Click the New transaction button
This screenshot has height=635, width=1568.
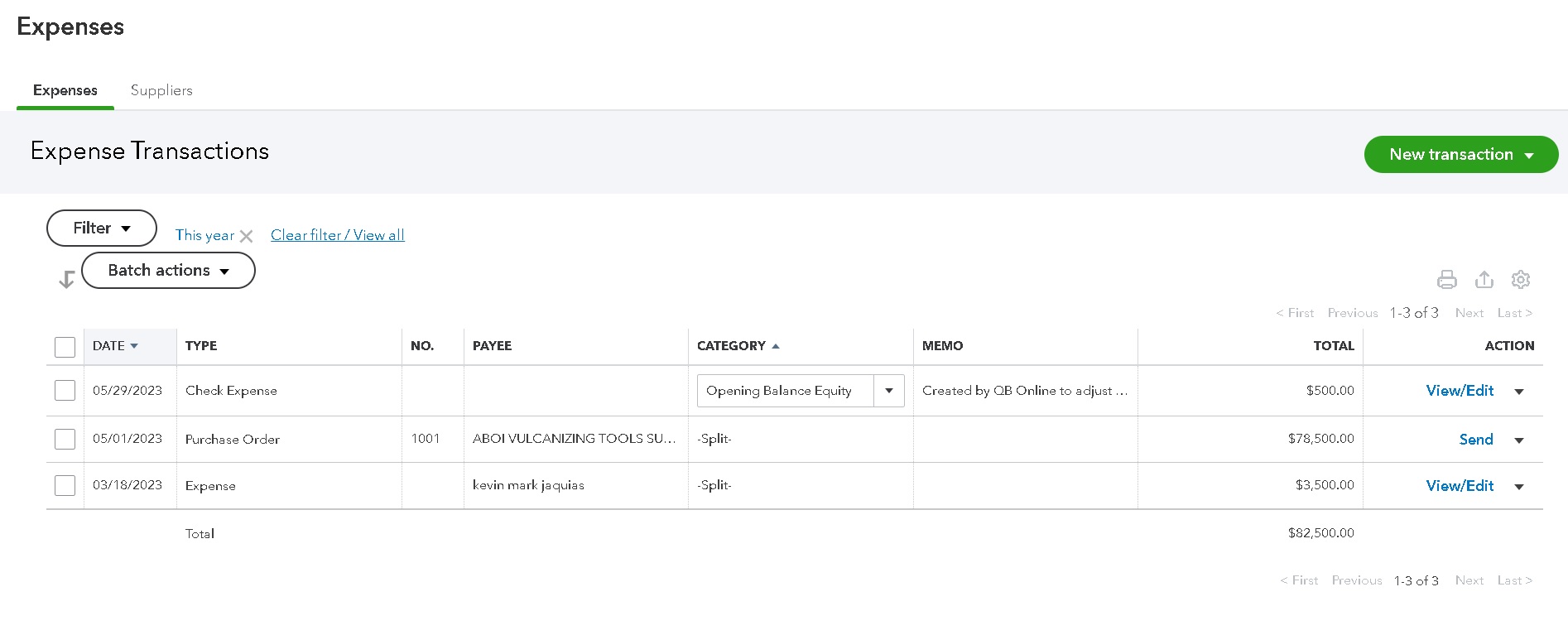(x=1460, y=155)
